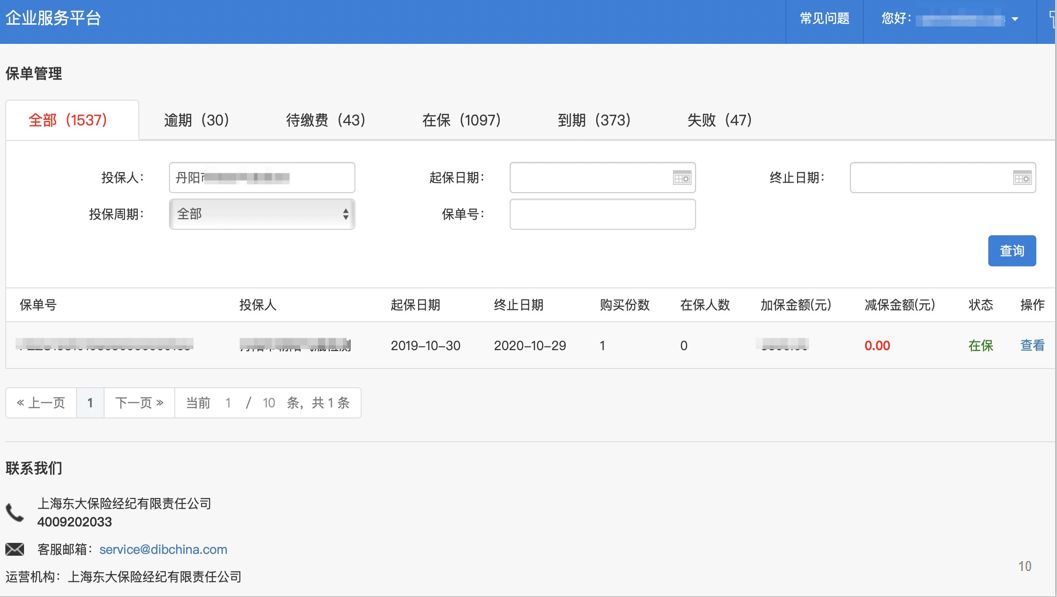The image size is (1057, 597).
Task: Open the 终止日期 calendar picker icon
Action: [x=1022, y=178]
